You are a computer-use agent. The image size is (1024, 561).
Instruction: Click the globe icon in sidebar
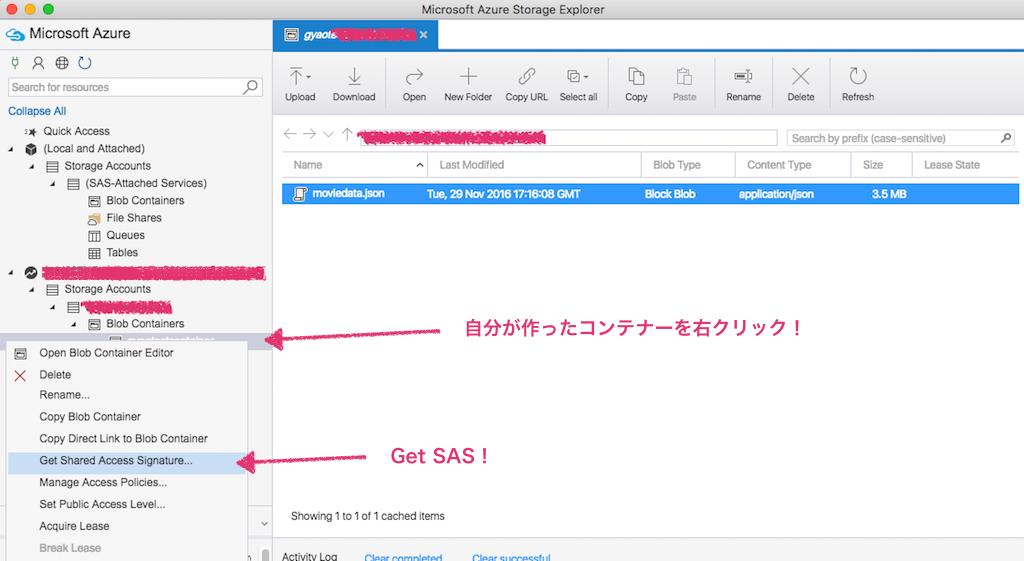tap(62, 63)
